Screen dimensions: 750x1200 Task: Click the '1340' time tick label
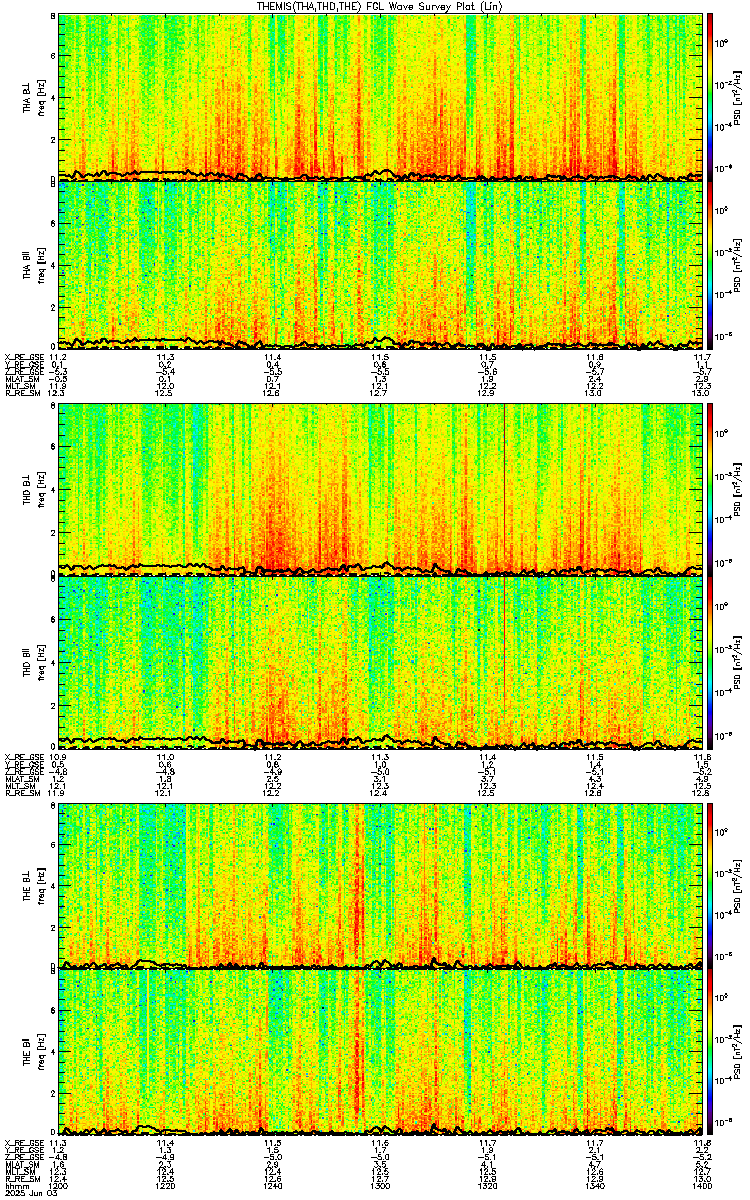[595, 1186]
